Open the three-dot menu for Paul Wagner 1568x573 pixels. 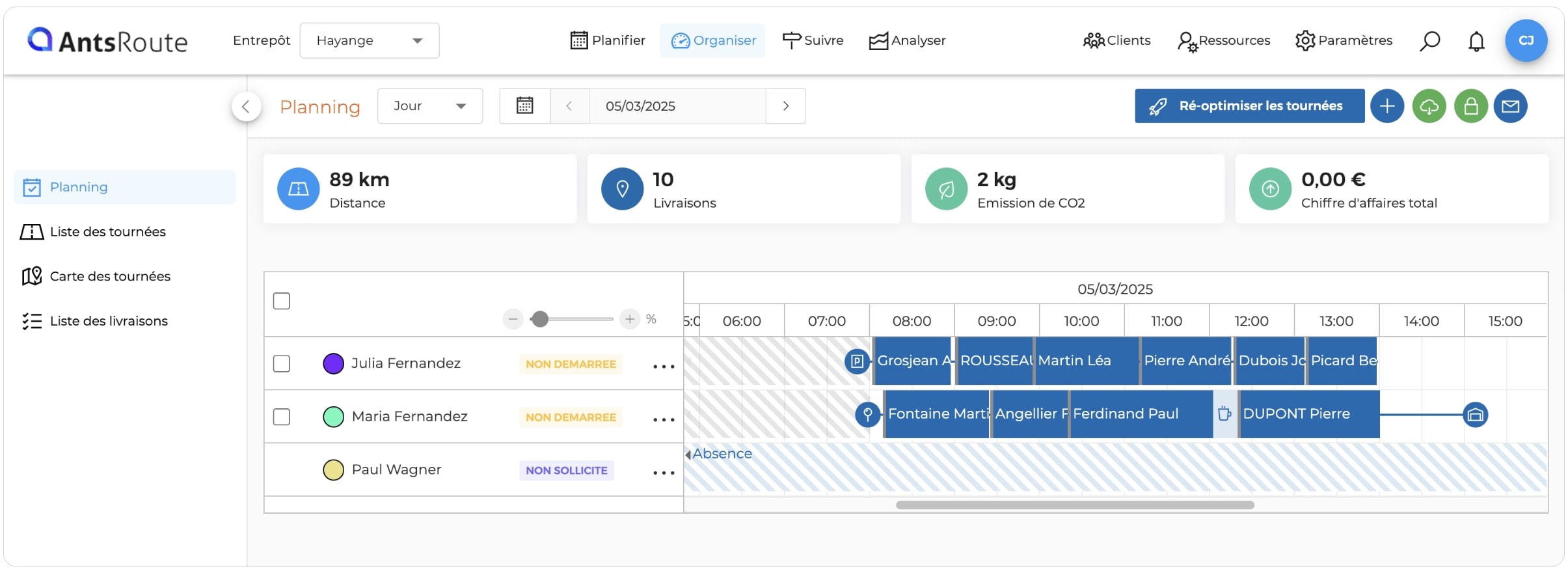pyautogui.click(x=664, y=473)
